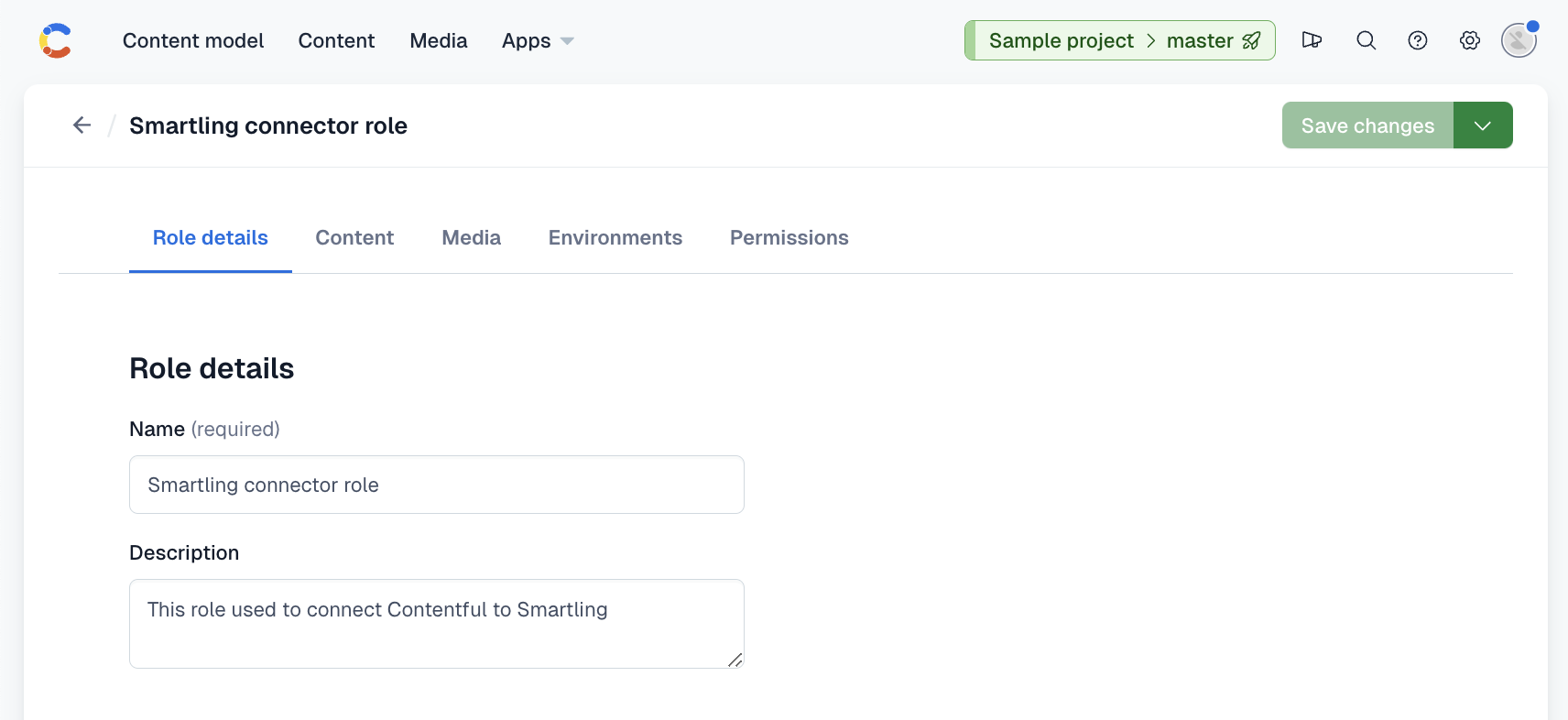Click the rocket icon beside master

click(x=1251, y=40)
